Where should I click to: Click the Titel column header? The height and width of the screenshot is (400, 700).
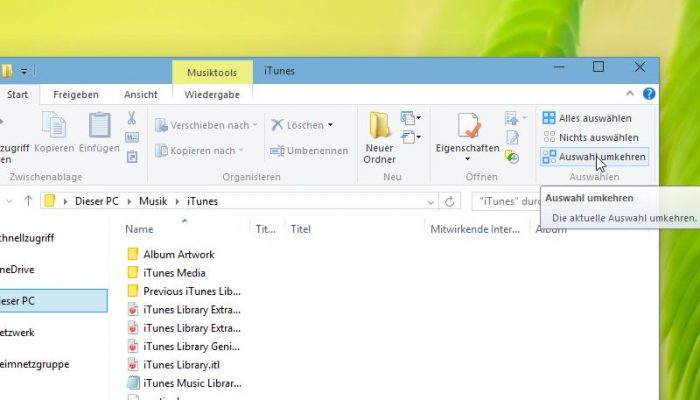[x=300, y=229]
